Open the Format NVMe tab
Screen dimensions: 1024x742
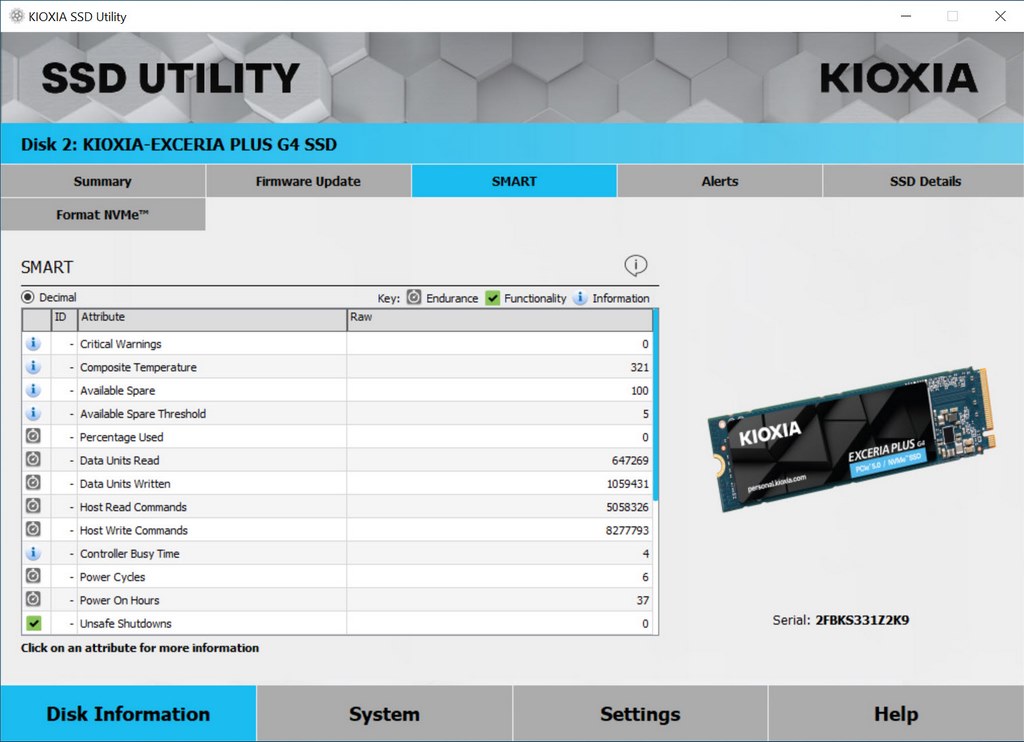pos(102,215)
